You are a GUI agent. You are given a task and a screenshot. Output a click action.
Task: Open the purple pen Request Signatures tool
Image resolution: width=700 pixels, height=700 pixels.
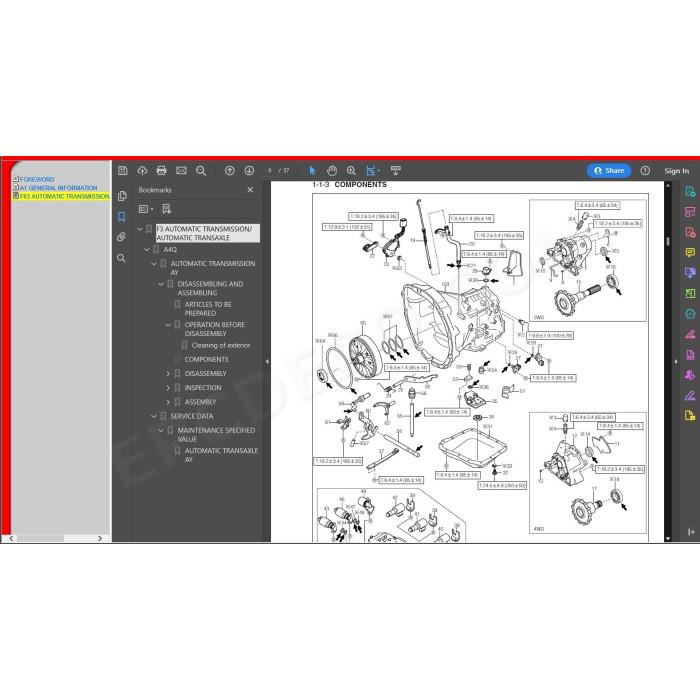(x=690, y=395)
